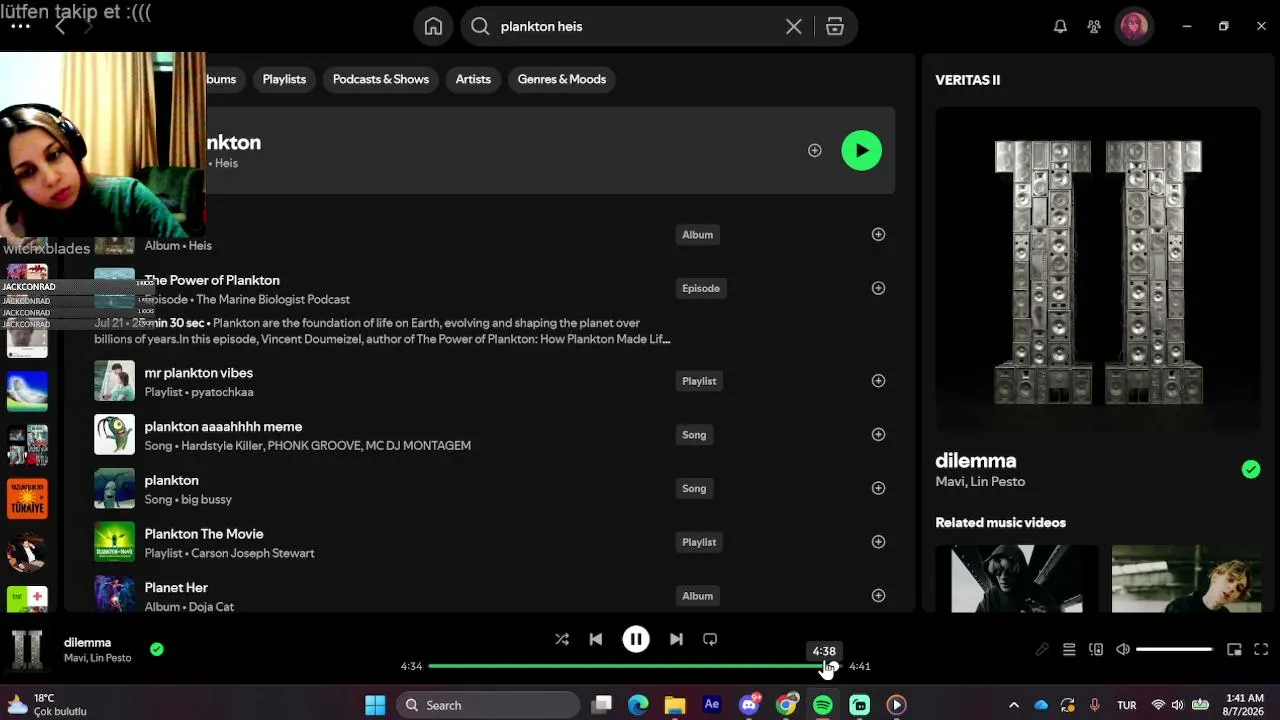The image size is (1280, 720).
Task: Mute the Spotify volume
Action: (x=1123, y=650)
